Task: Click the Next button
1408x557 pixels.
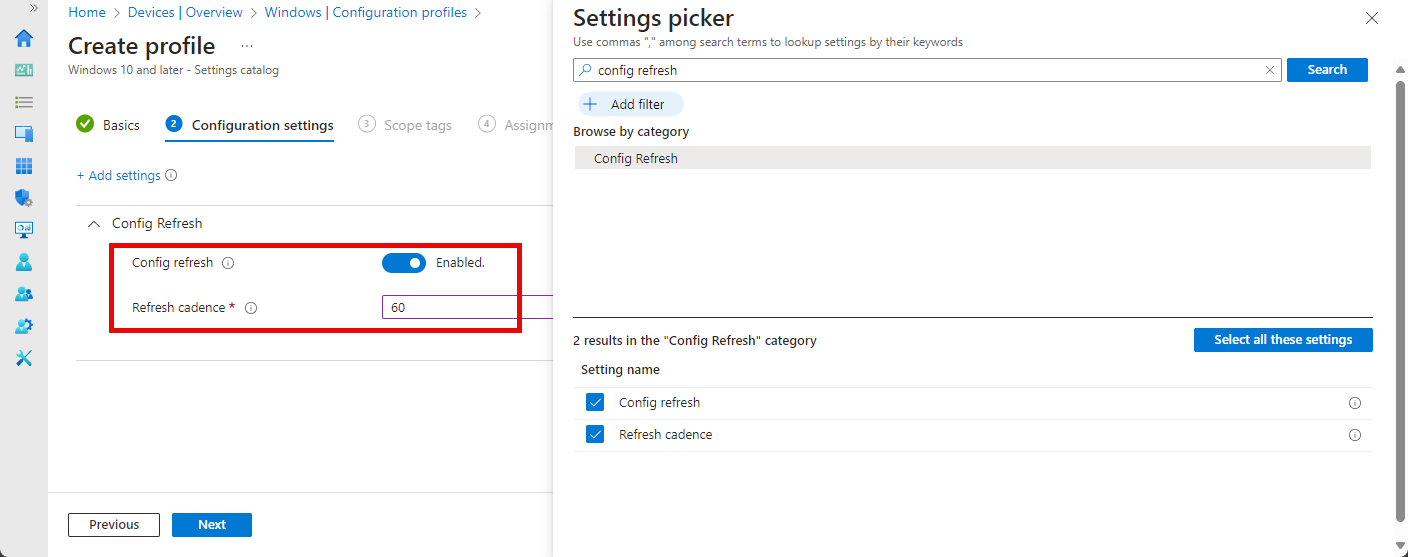Action: pos(212,524)
